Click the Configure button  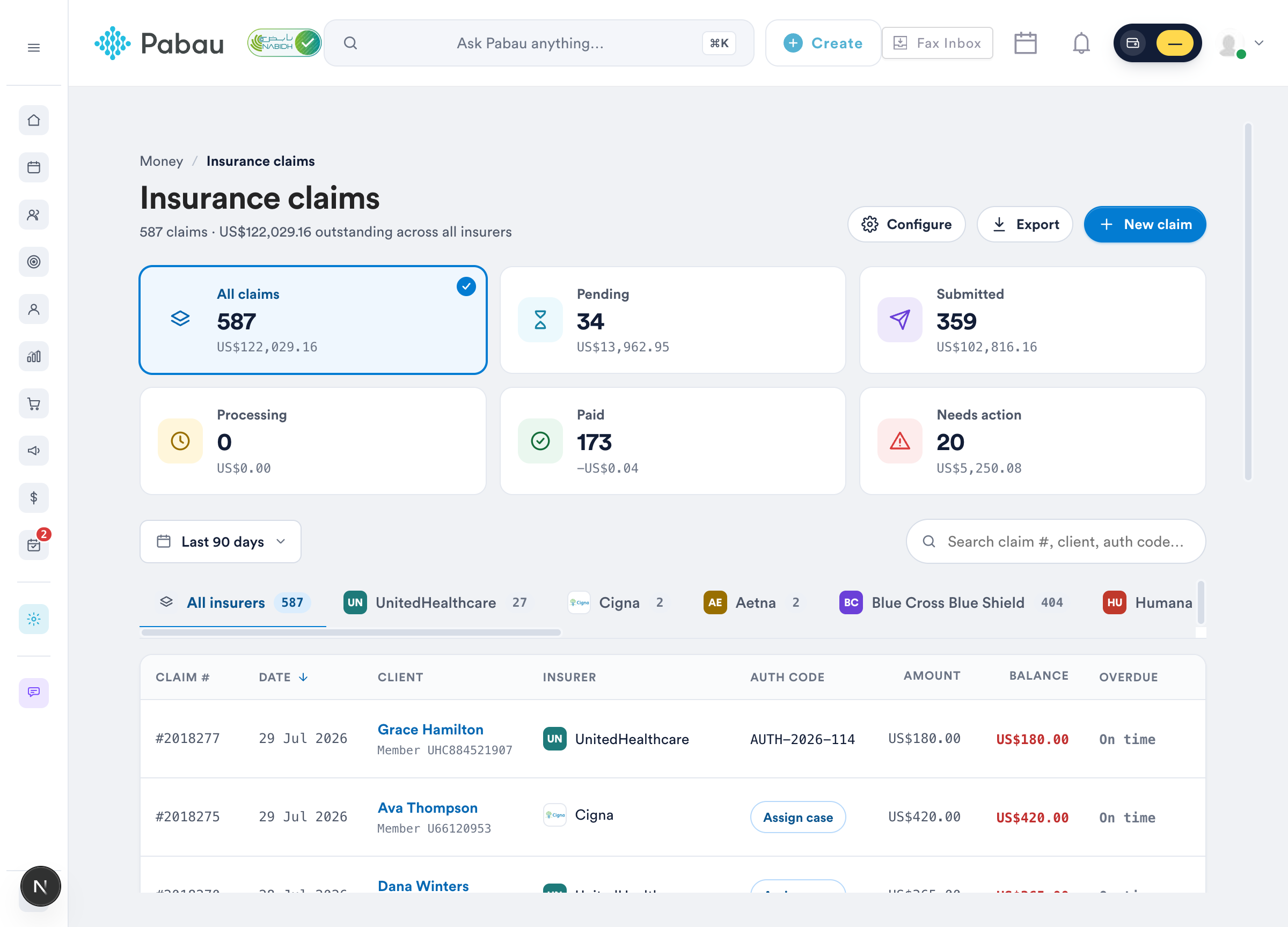pyautogui.click(x=906, y=224)
